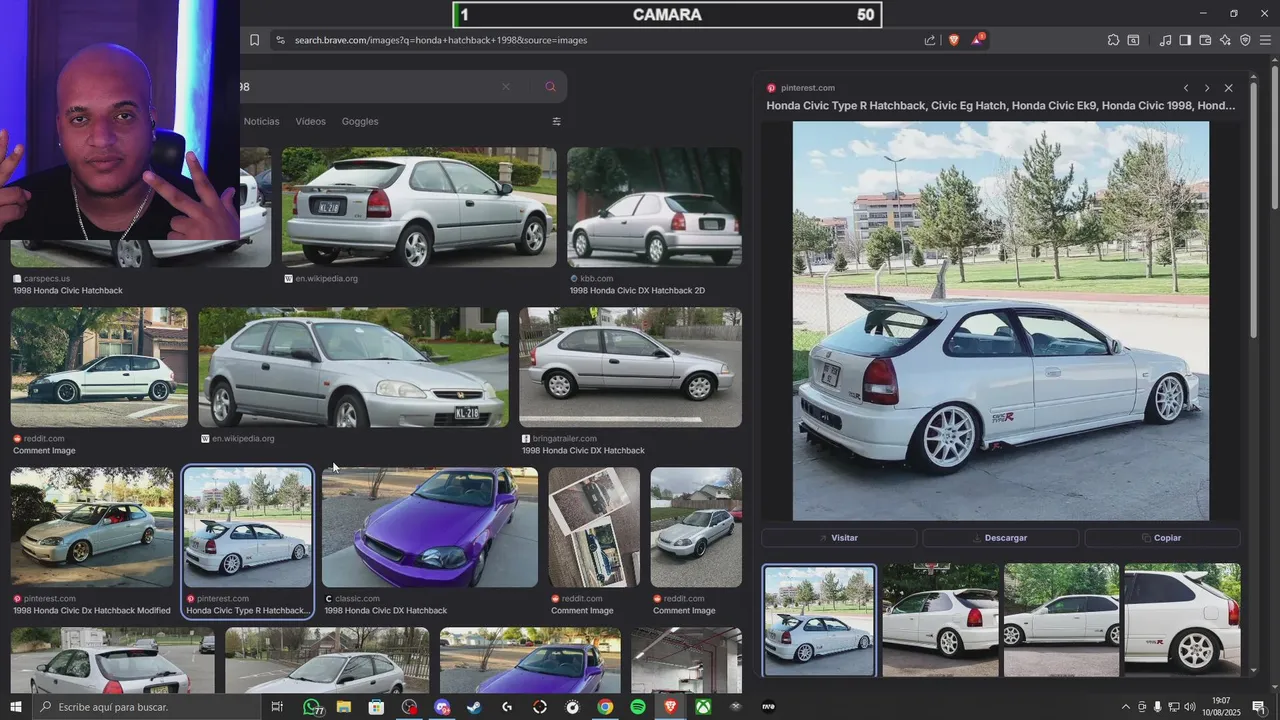Open Spotify from the taskbar
This screenshot has height=720, width=1280.
(x=638, y=707)
